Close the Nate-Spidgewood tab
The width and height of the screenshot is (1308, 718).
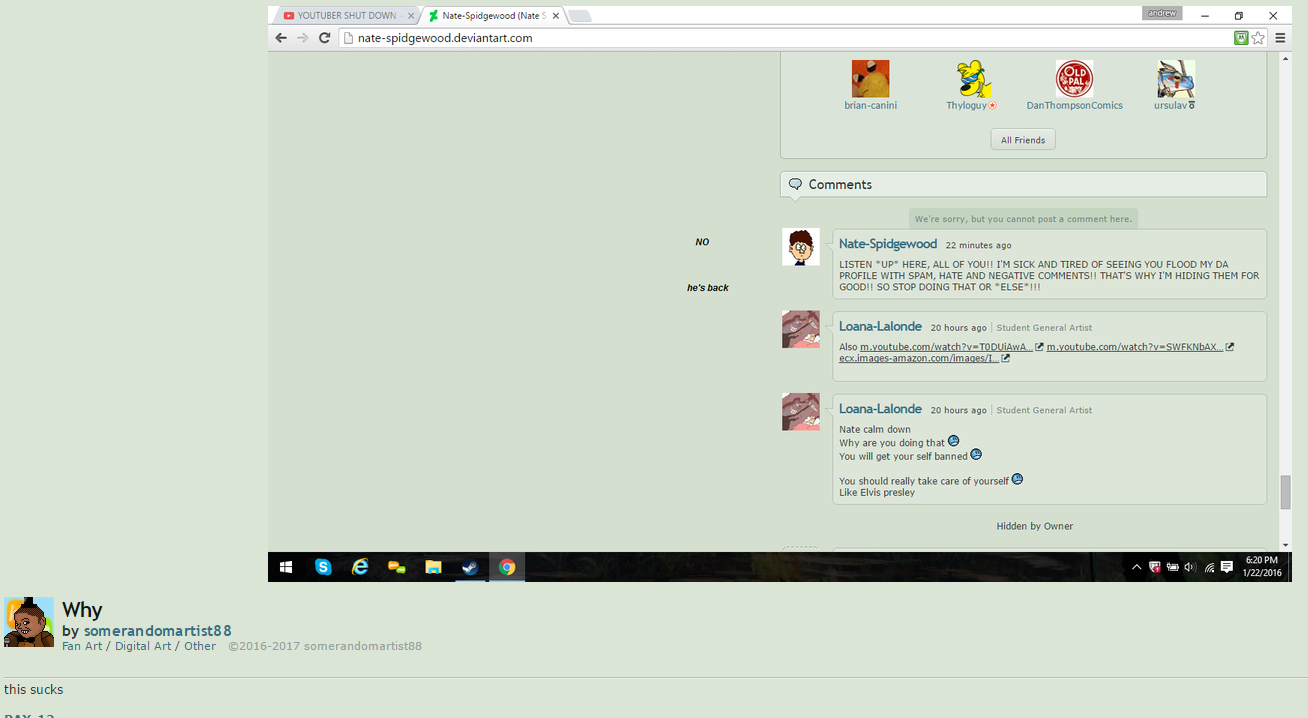pos(555,16)
